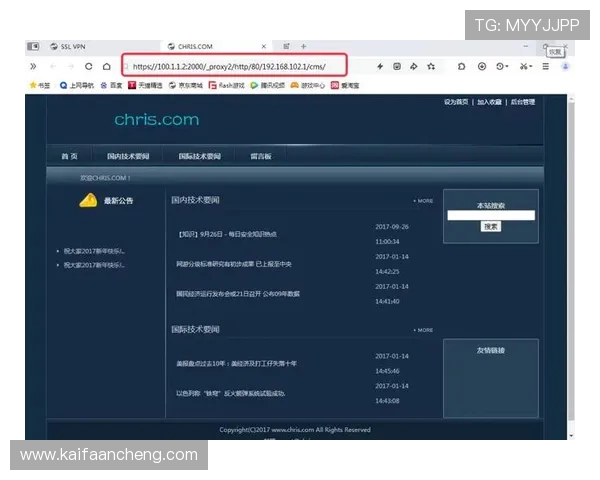Click MORE beside 国内技术要闻 section heading

[423, 201]
